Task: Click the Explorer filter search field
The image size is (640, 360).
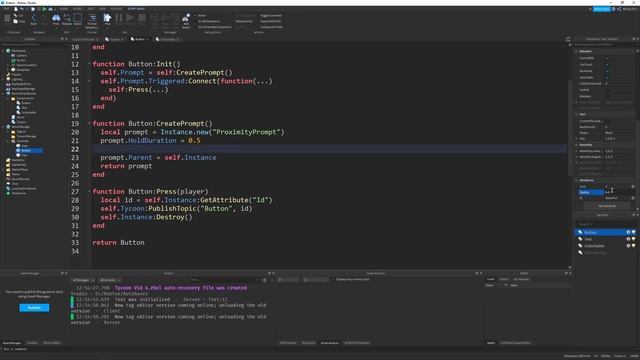Action: [33, 44]
